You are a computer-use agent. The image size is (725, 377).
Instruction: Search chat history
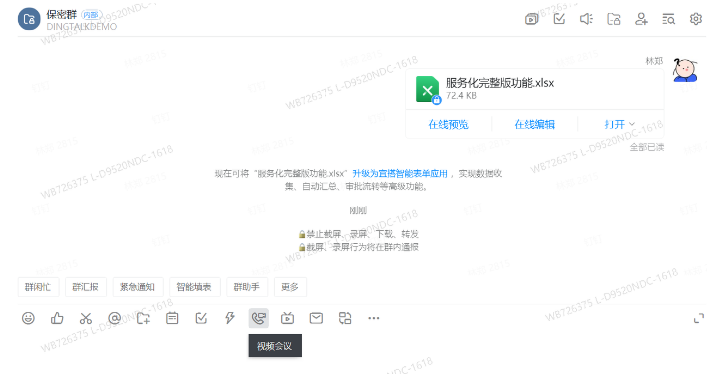[668, 19]
